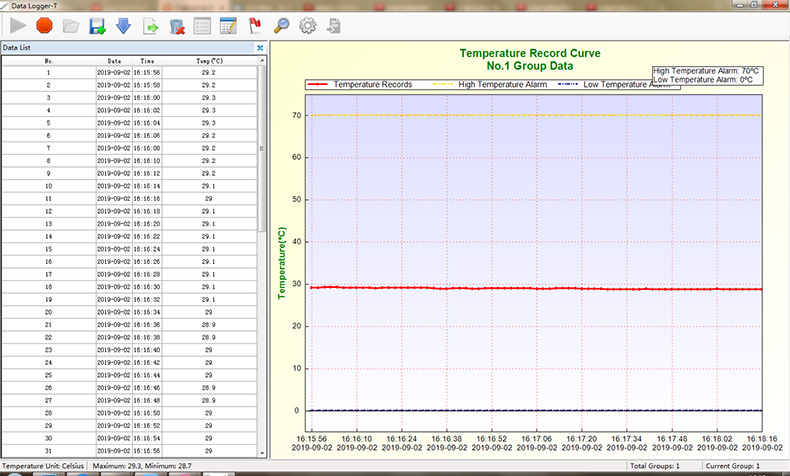The image size is (790, 476).
Task: Click the red flag marker icon
Action: 254,25
